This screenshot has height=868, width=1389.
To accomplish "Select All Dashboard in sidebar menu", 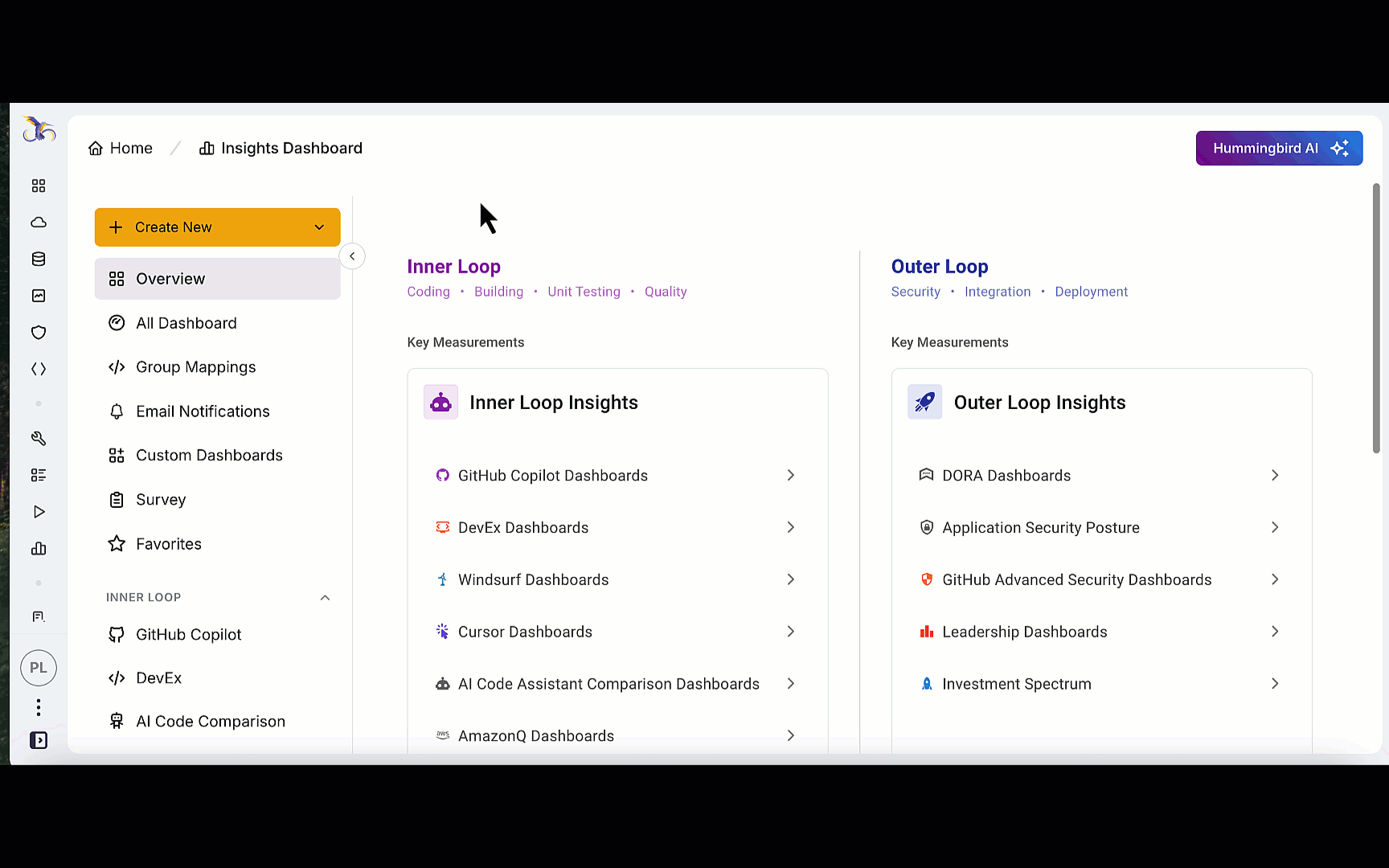I will (186, 323).
